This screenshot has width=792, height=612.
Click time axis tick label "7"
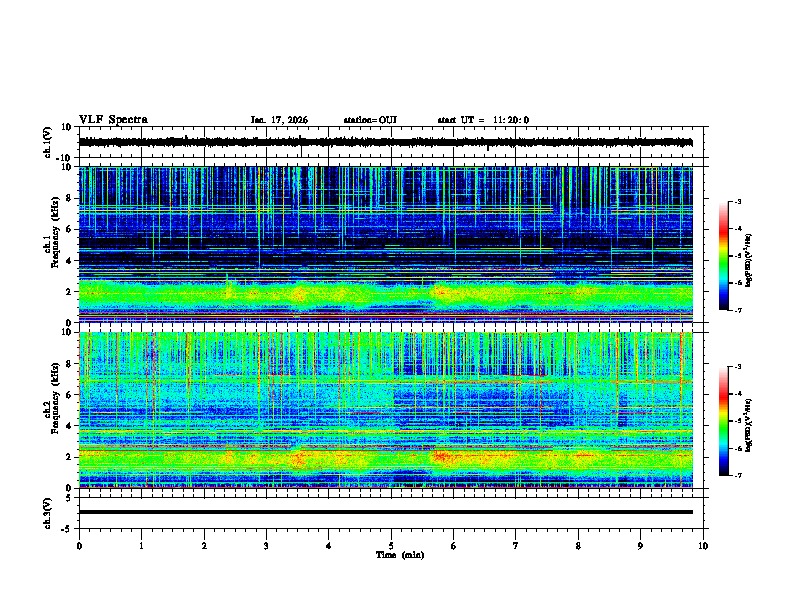click(516, 546)
